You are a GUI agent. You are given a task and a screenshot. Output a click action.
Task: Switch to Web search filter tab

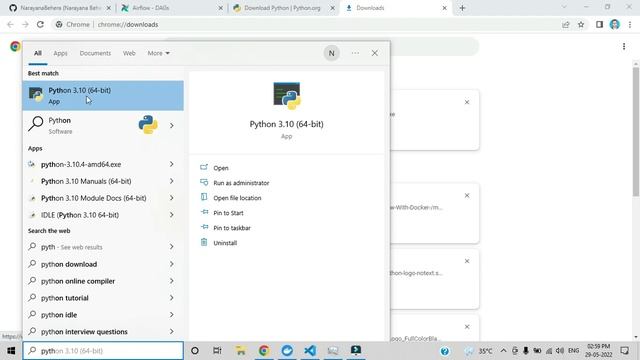click(129, 53)
